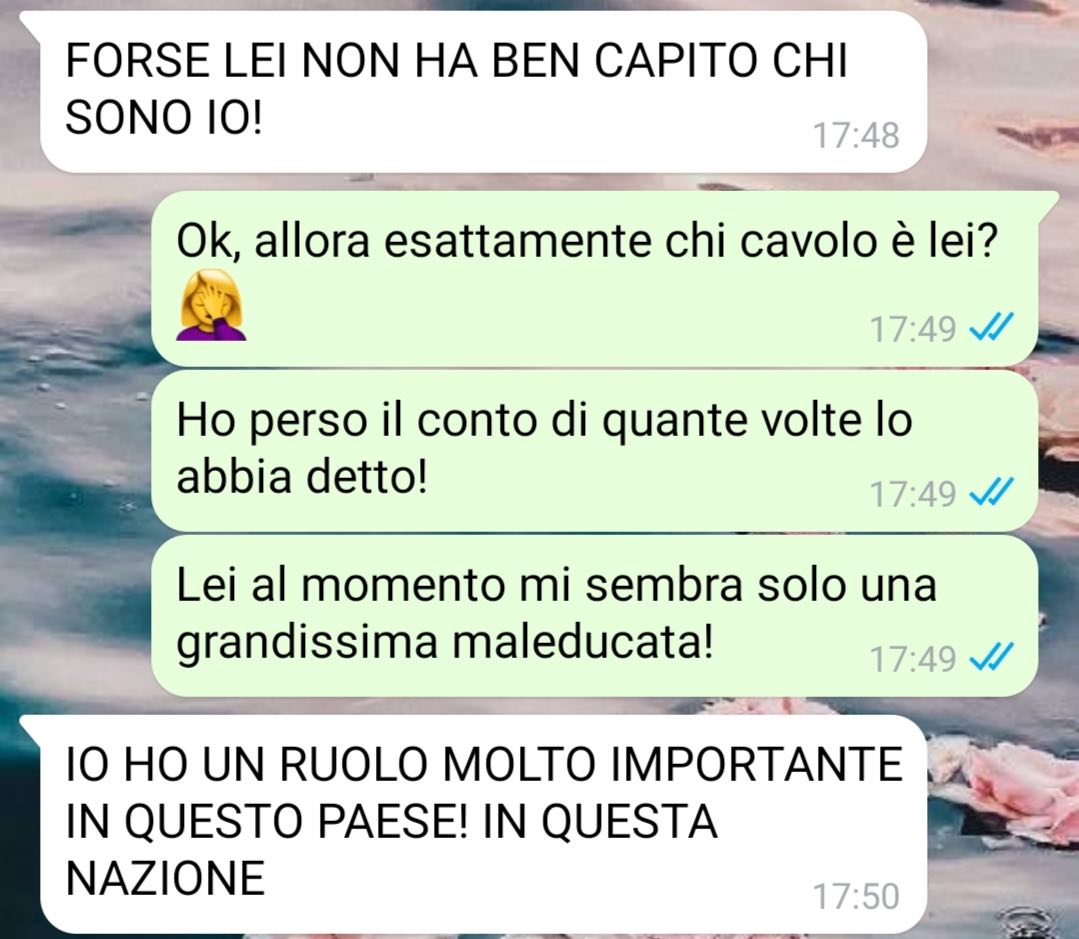Click blue read ticks on 'Ho perso' message

coord(991,492)
